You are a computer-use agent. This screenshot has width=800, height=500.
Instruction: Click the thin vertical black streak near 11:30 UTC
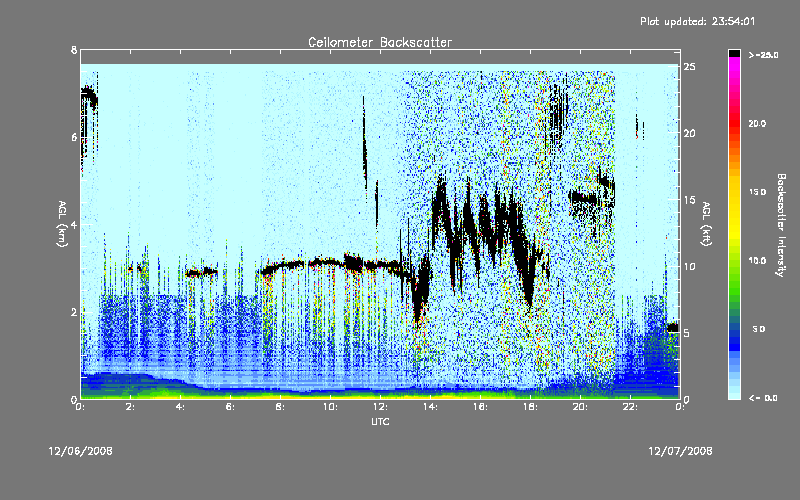point(365,148)
